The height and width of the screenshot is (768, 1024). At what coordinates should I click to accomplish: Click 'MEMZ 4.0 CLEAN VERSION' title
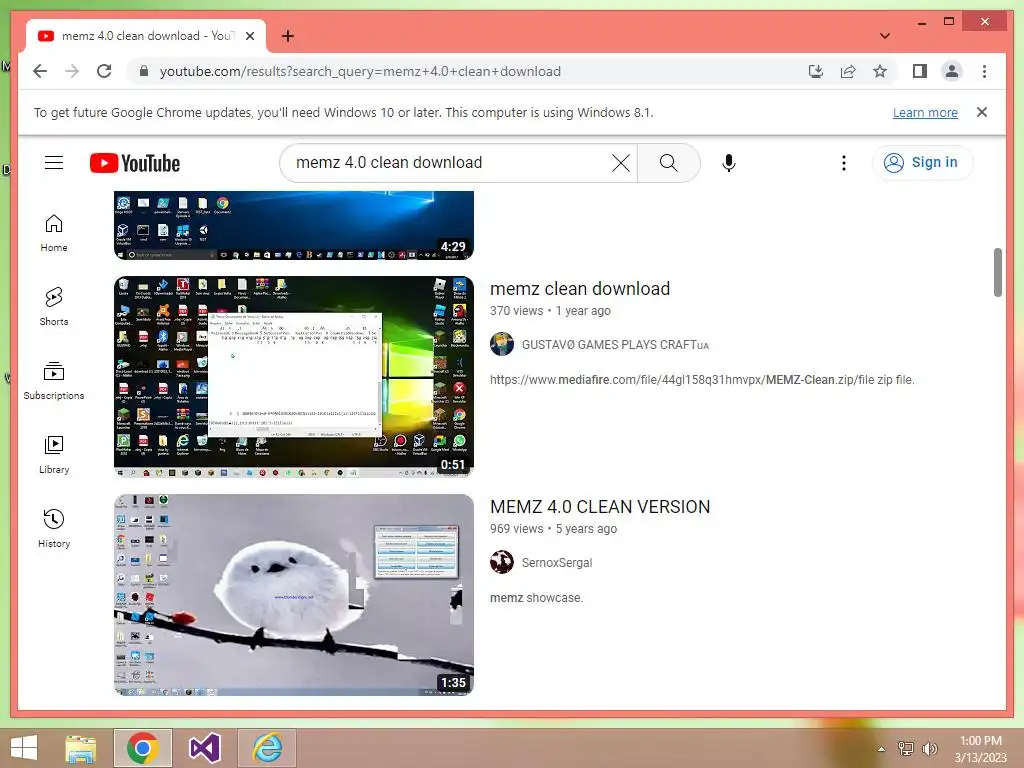coord(600,507)
